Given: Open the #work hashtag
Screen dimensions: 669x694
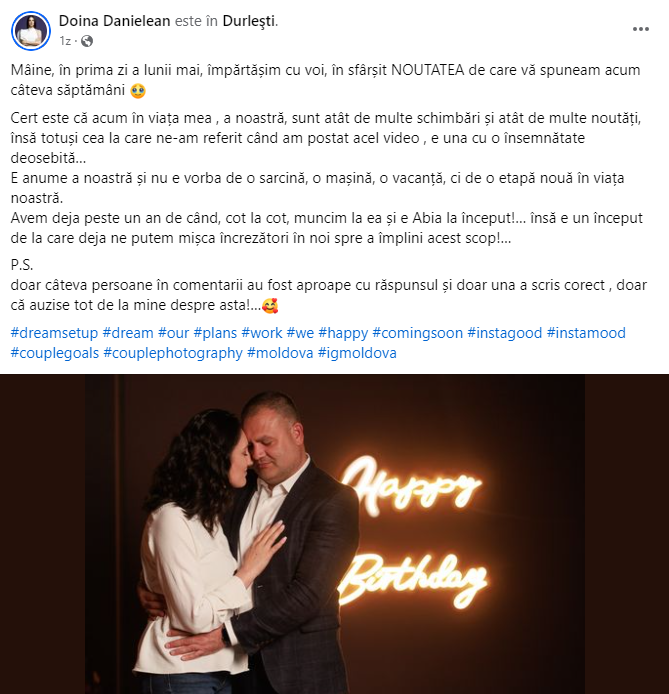Looking at the screenshot, I should 261,333.
